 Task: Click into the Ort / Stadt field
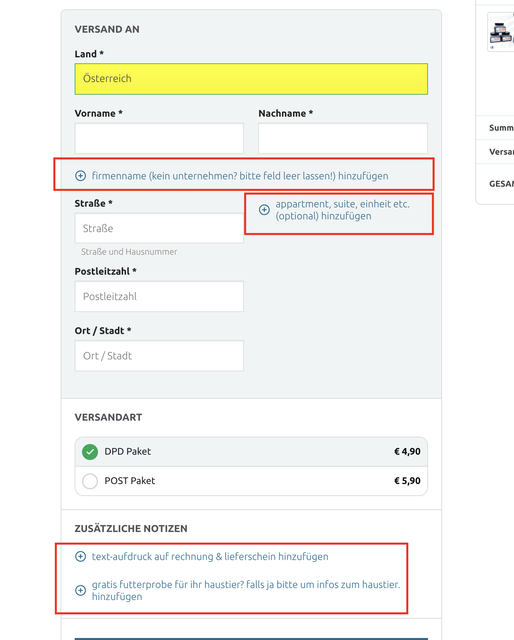coord(159,356)
